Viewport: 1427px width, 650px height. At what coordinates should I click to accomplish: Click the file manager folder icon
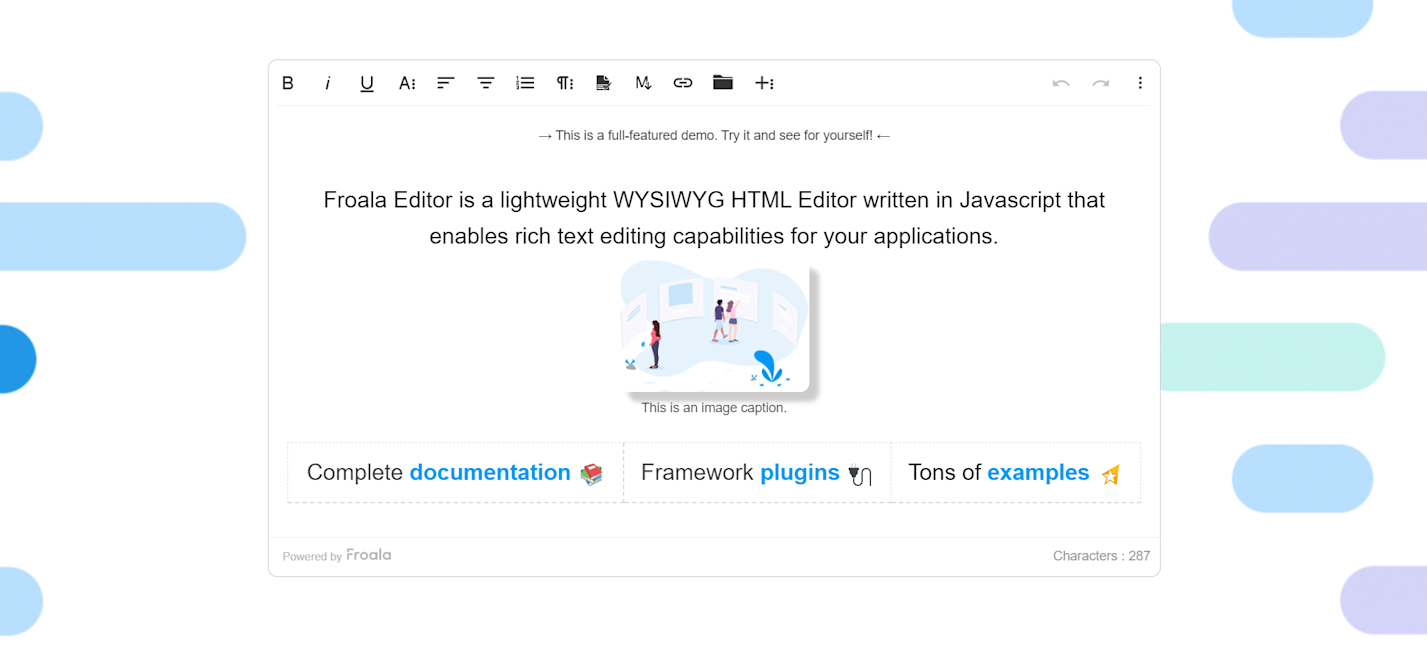point(723,83)
